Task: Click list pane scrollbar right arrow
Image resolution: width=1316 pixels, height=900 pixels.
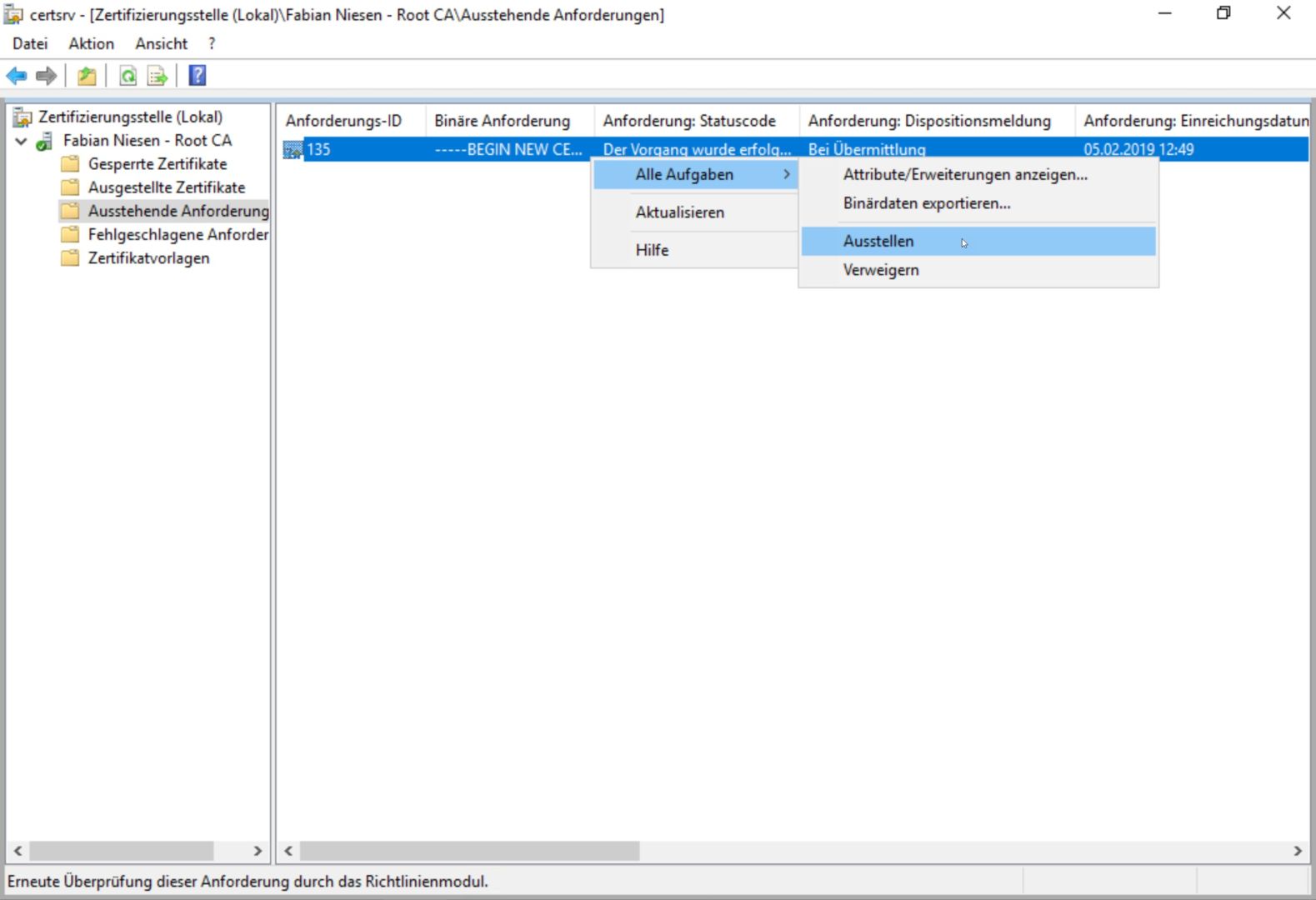Action: pyautogui.click(x=1298, y=851)
